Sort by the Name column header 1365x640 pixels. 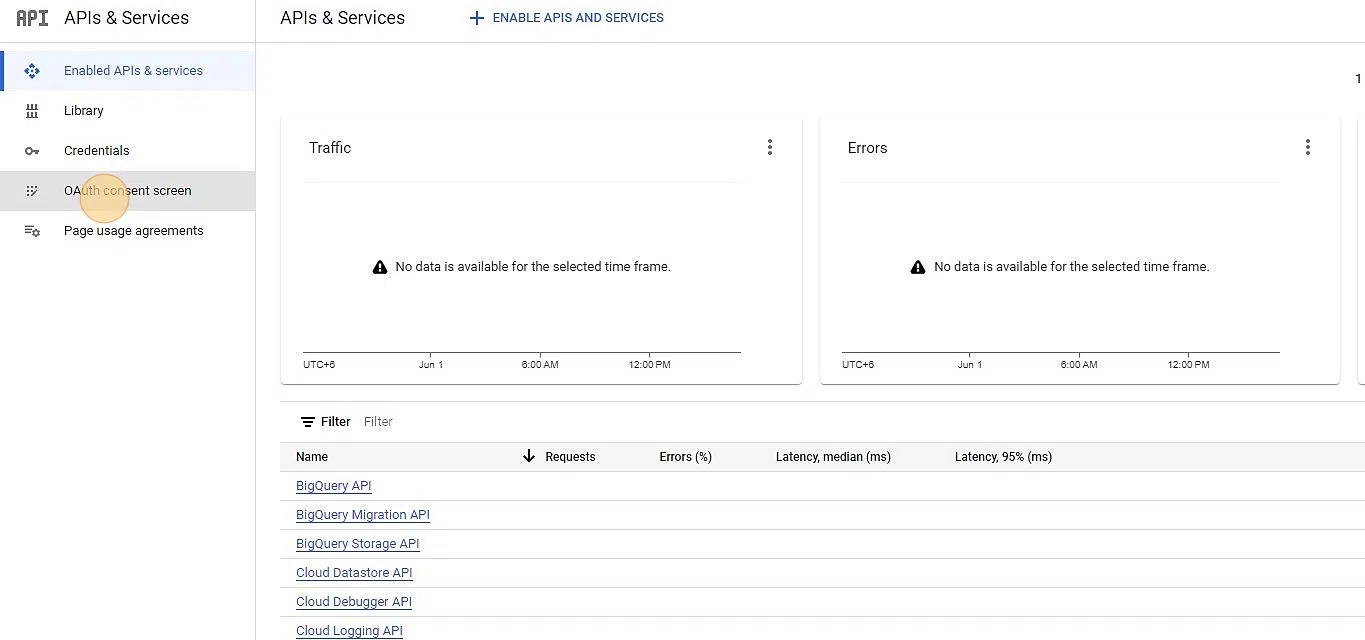[x=312, y=457]
